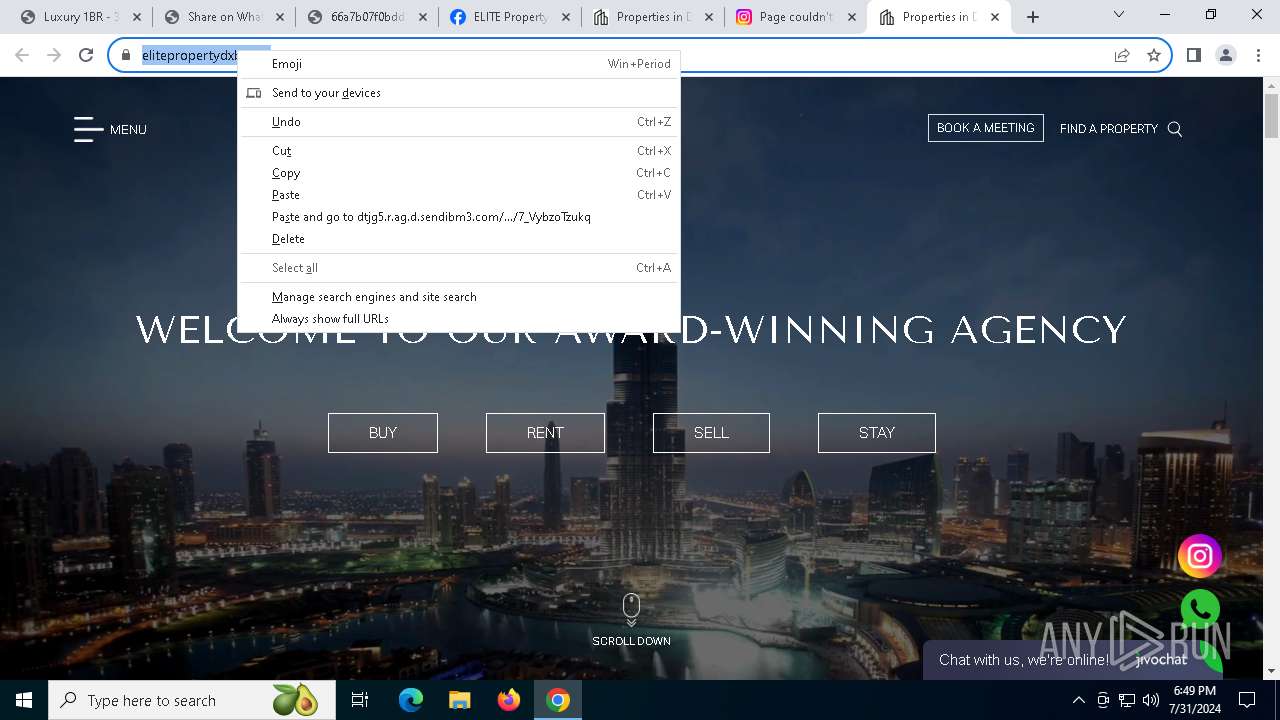Open Chrome profile avatar
Screen dimensions: 1280x720
[1226, 56]
